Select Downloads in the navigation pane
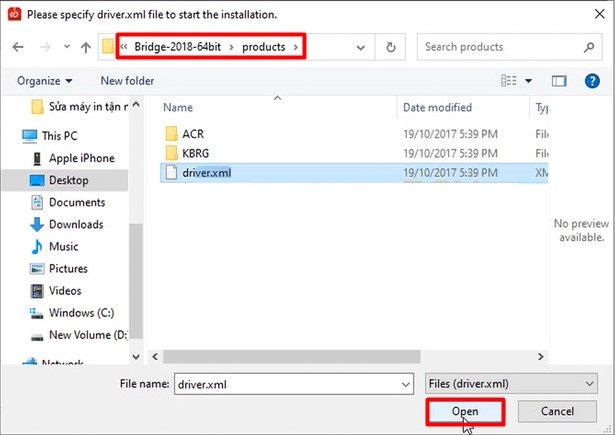 pyautogui.click(x=76, y=224)
